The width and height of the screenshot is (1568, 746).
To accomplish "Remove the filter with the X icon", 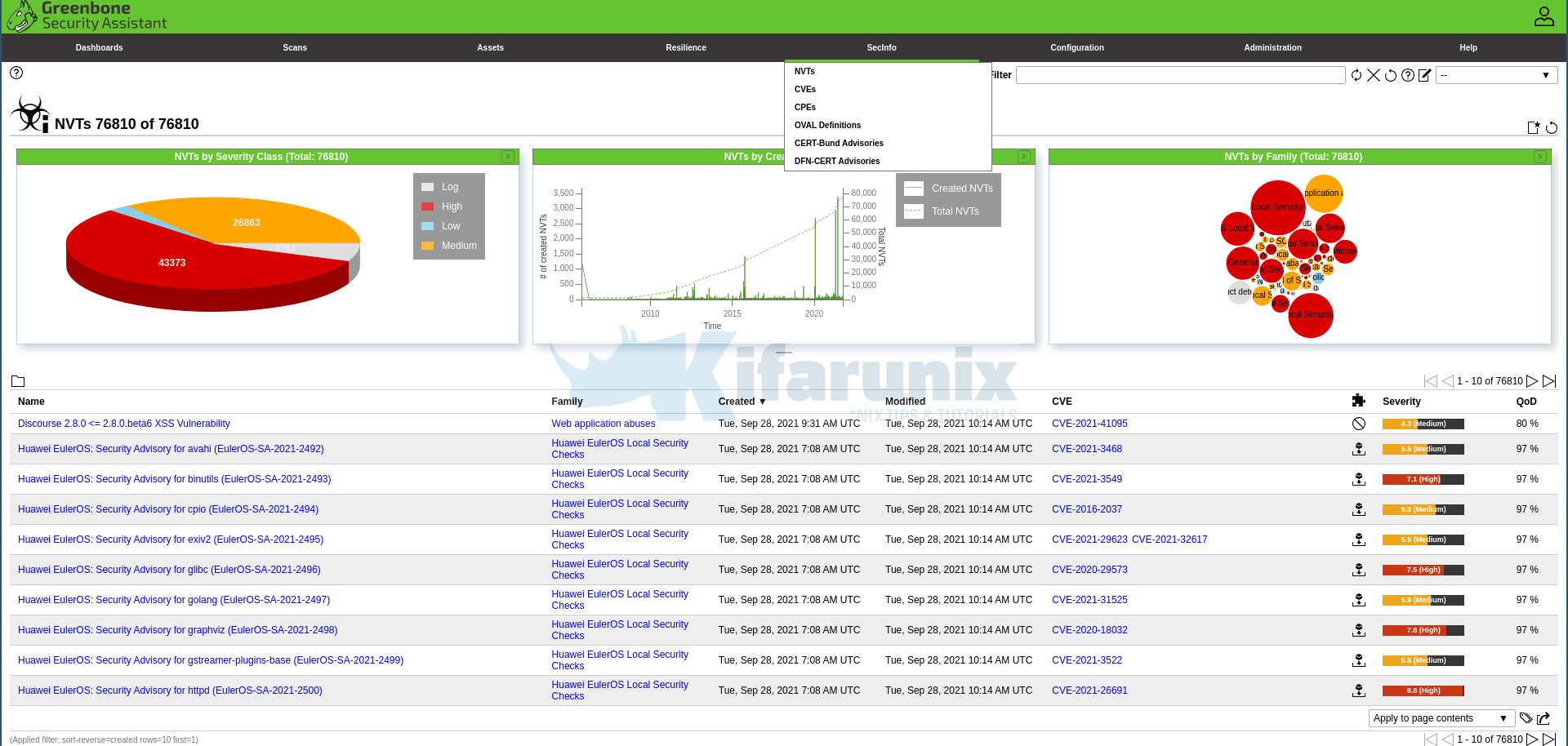I will 1374,75.
